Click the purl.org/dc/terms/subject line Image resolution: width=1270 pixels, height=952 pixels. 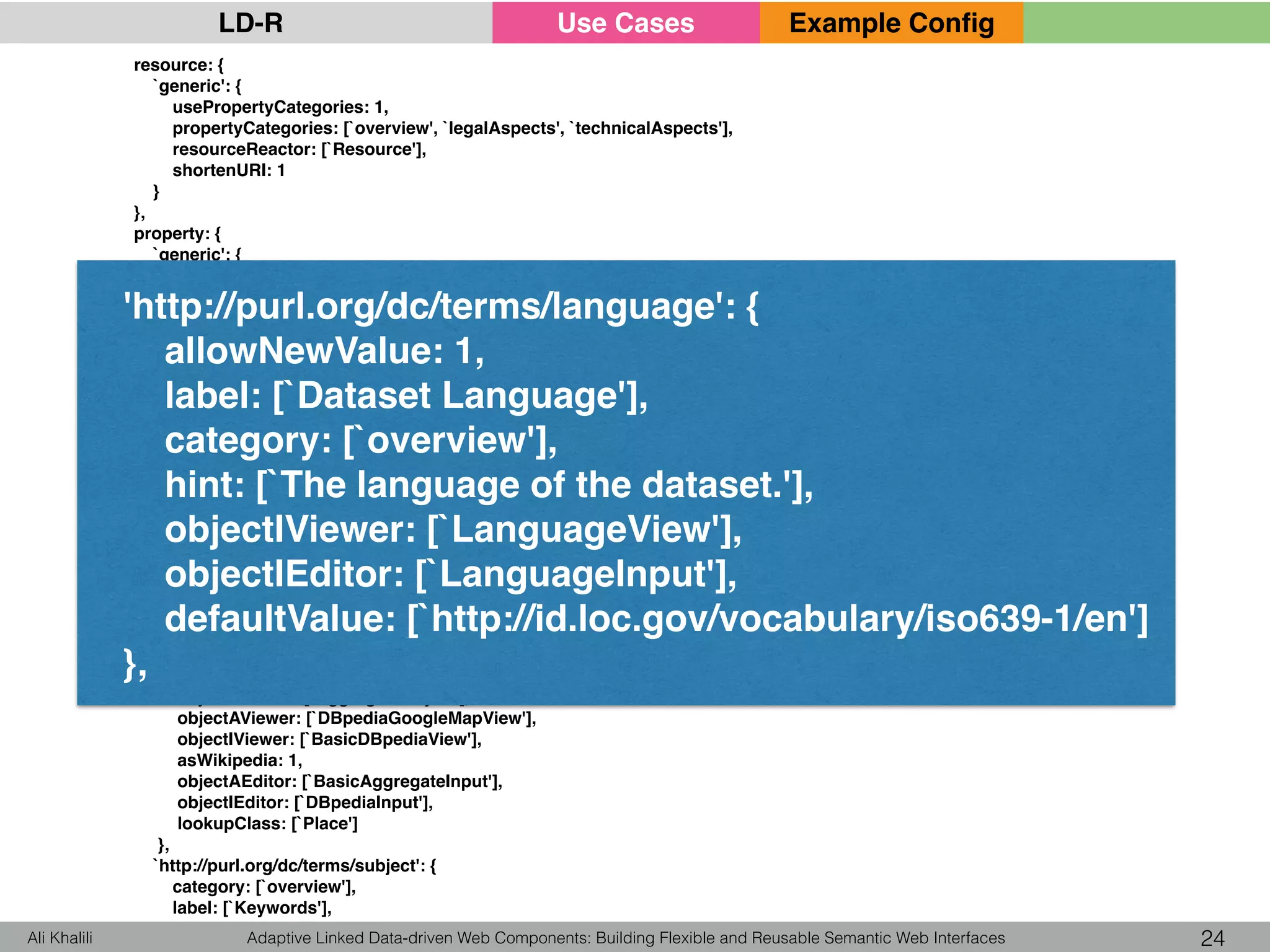click(x=295, y=866)
